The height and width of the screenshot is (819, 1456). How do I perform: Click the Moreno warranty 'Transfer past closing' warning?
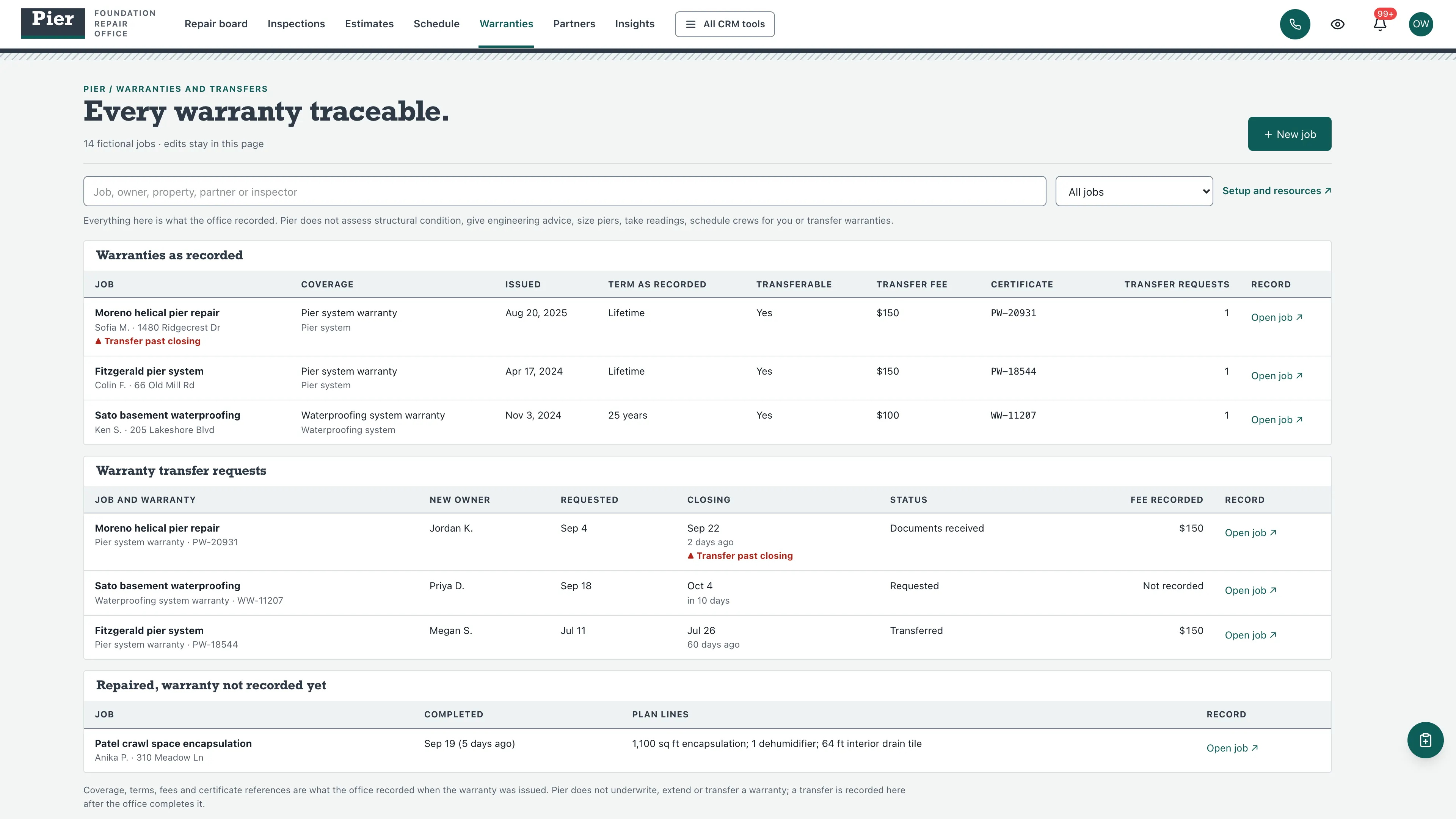pyautogui.click(x=147, y=341)
